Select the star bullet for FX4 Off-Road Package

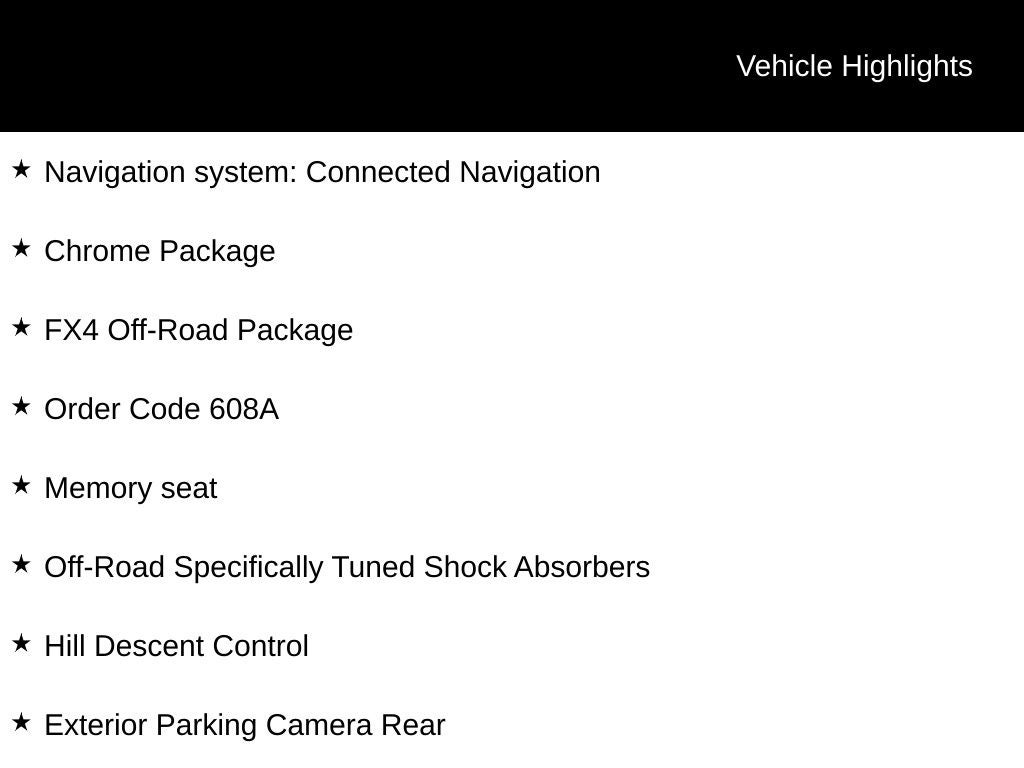(x=21, y=328)
